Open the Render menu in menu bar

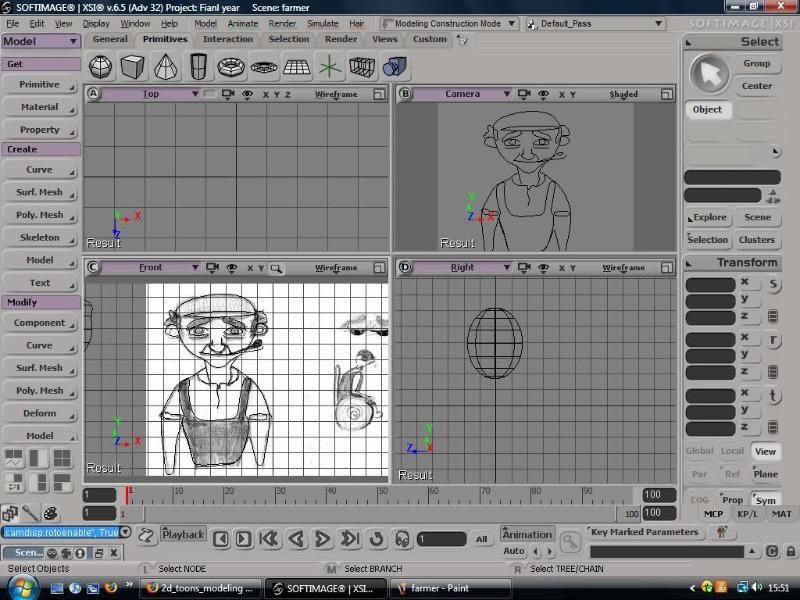point(282,23)
